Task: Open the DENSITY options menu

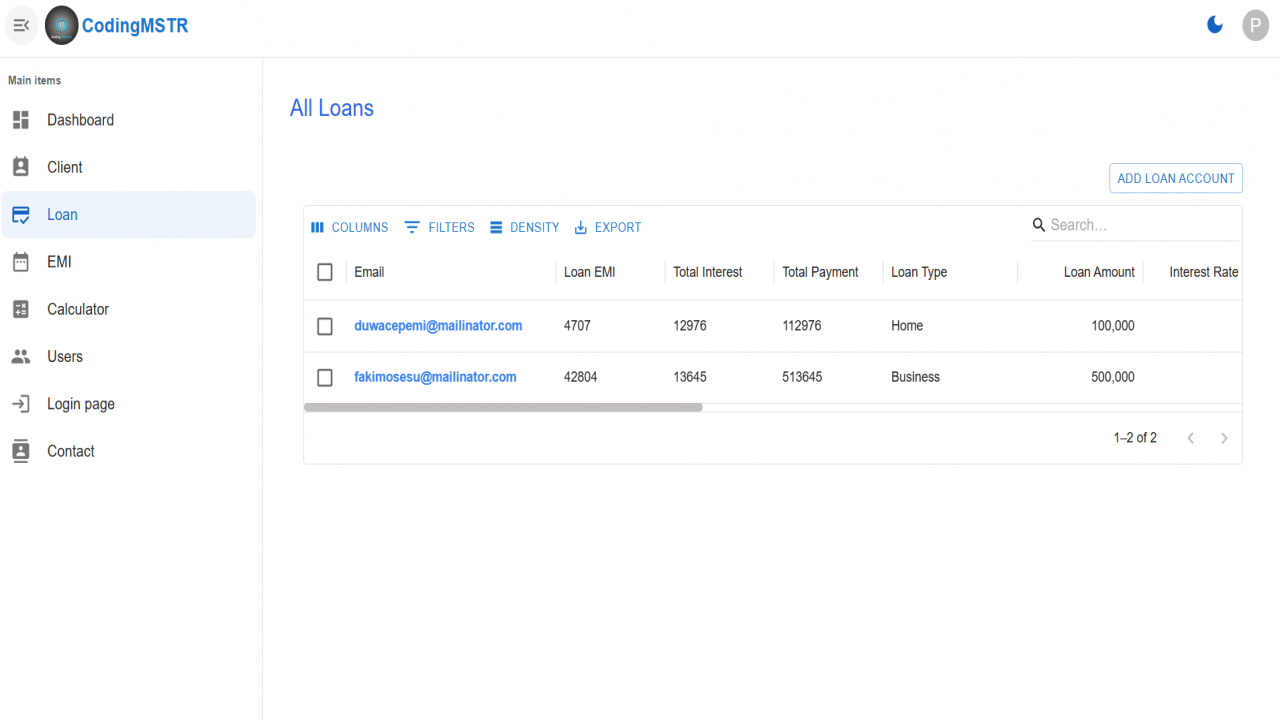Action: click(525, 227)
